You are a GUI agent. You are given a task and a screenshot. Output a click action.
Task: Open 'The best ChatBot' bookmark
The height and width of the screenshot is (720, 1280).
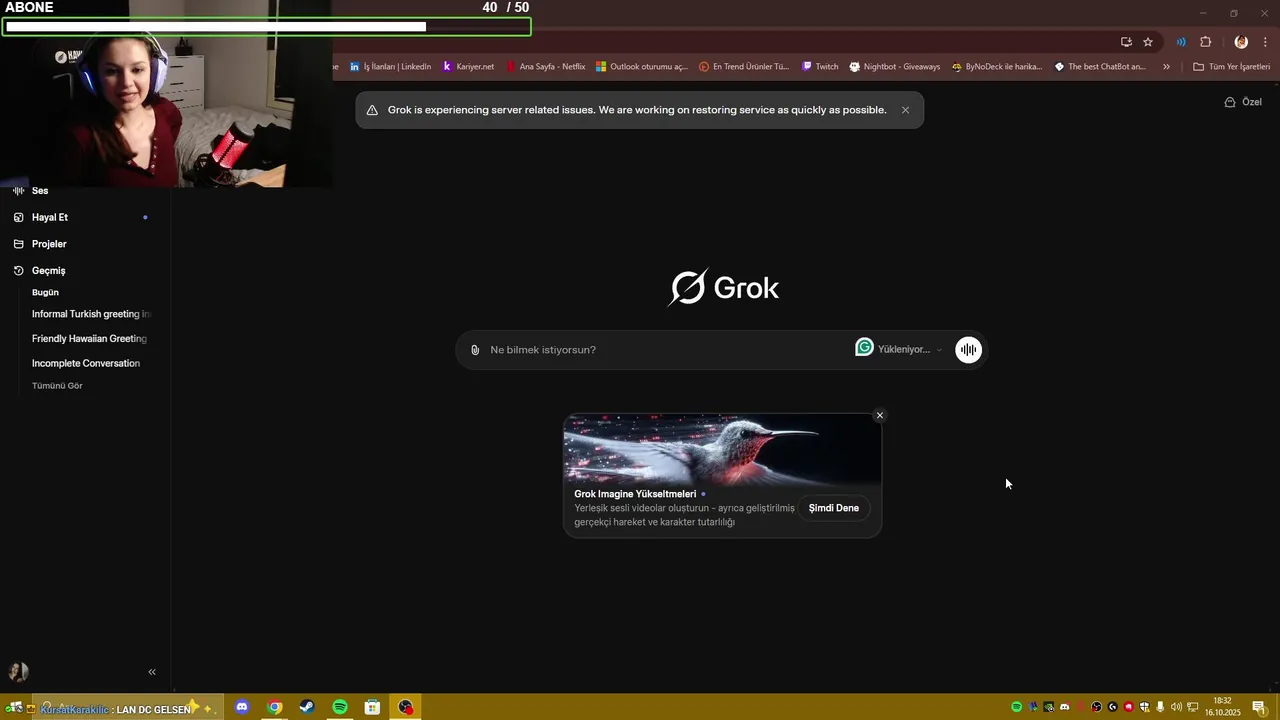coord(1100,67)
